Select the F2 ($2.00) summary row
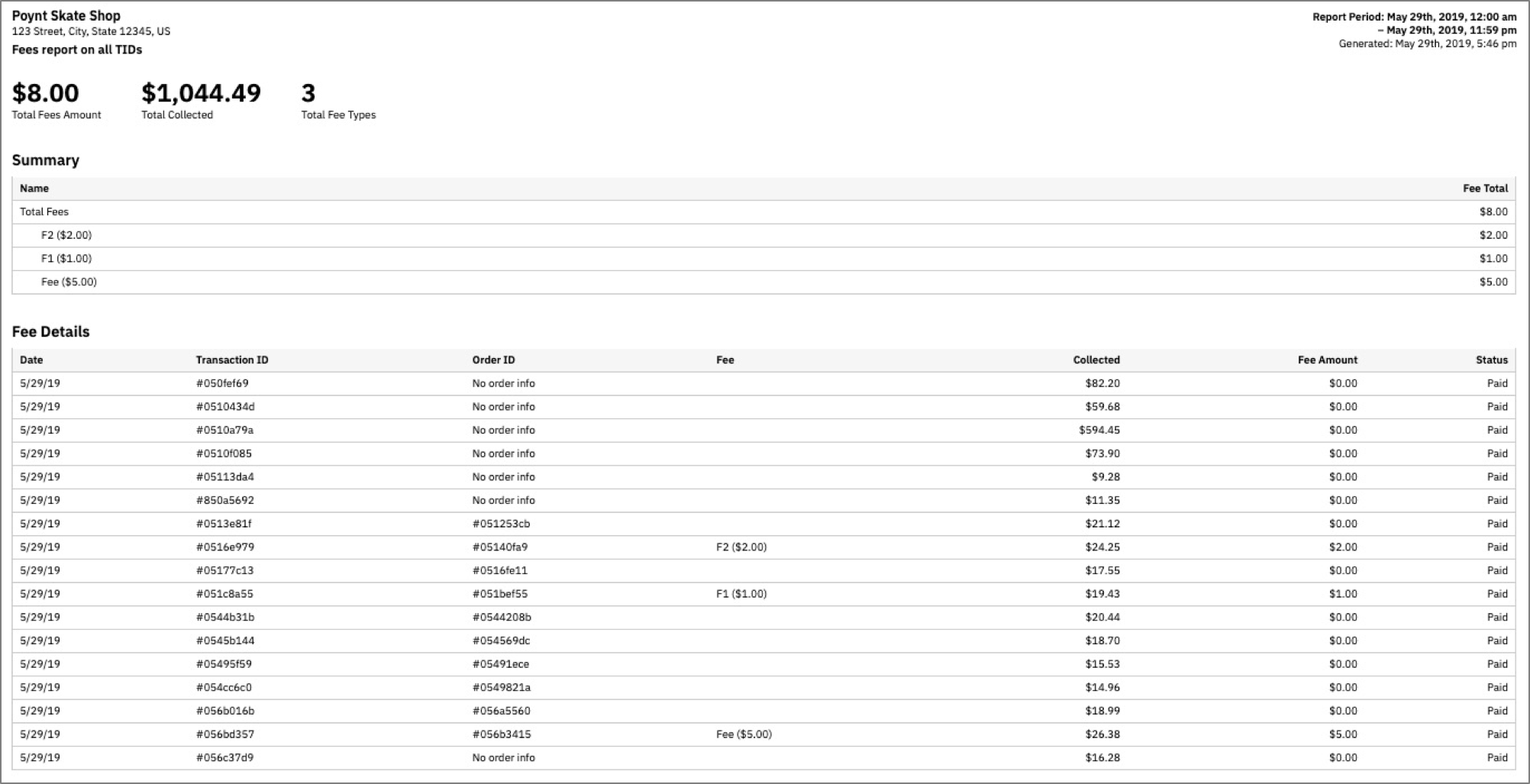This screenshot has width=1530, height=784. tap(763, 235)
